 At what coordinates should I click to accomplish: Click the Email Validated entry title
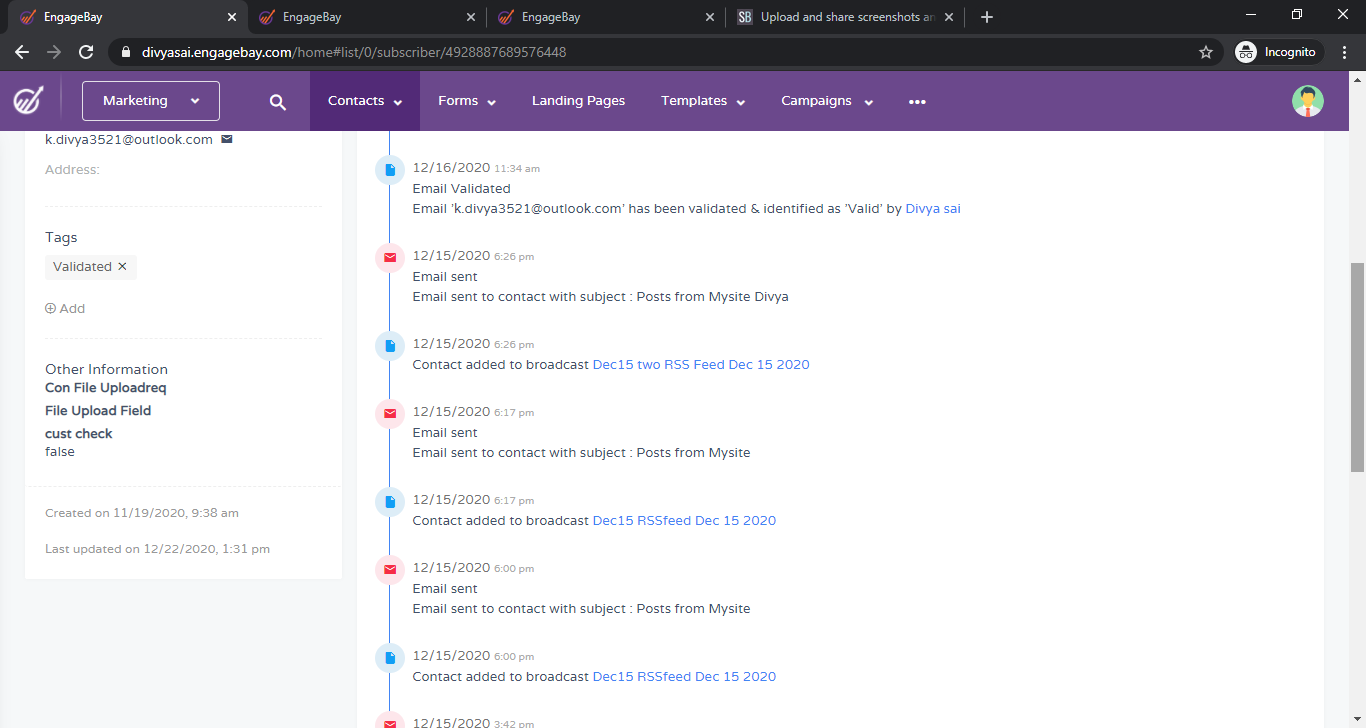[461, 188]
